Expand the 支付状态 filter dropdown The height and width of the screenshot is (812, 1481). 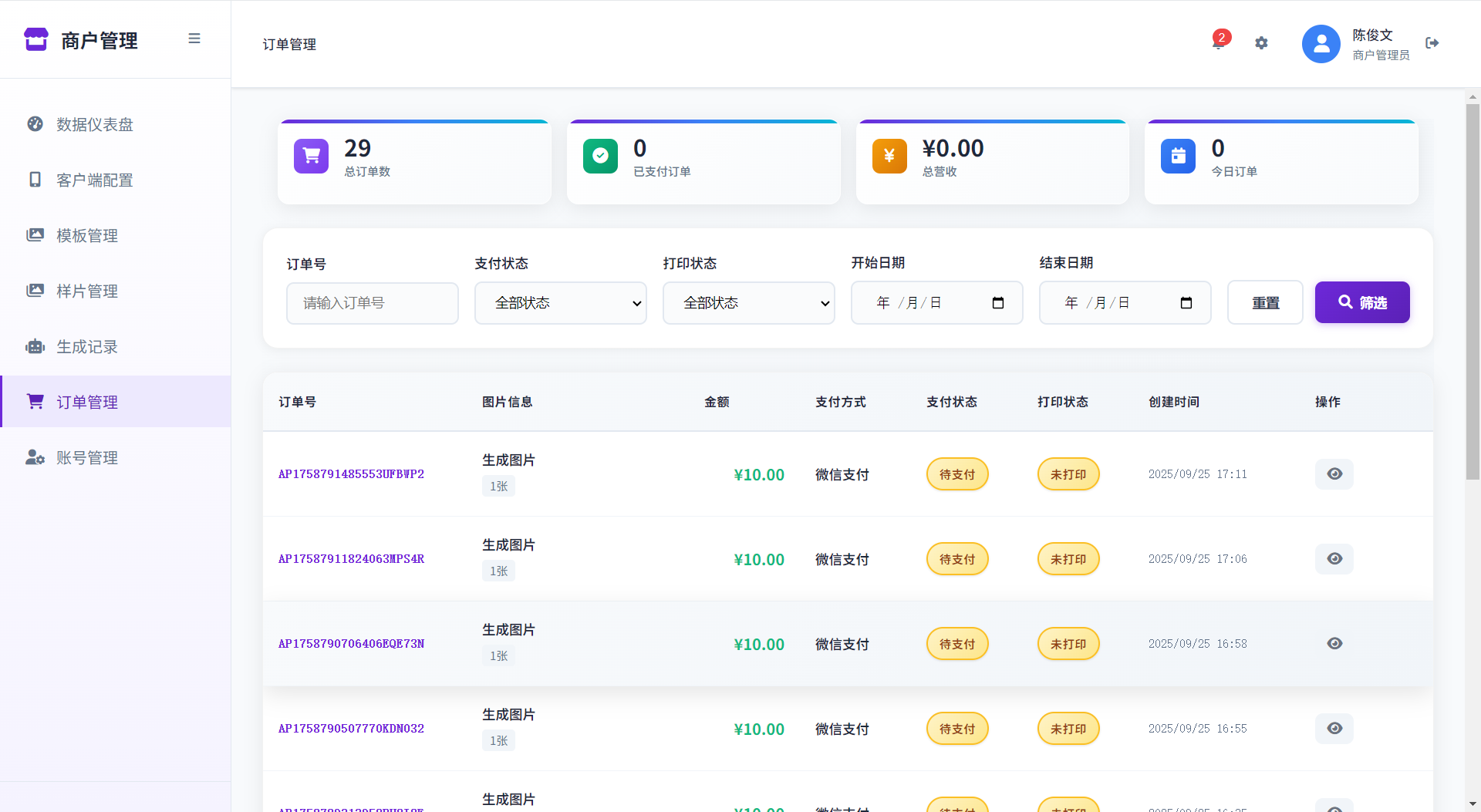pyautogui.click(x=561, y=303)
